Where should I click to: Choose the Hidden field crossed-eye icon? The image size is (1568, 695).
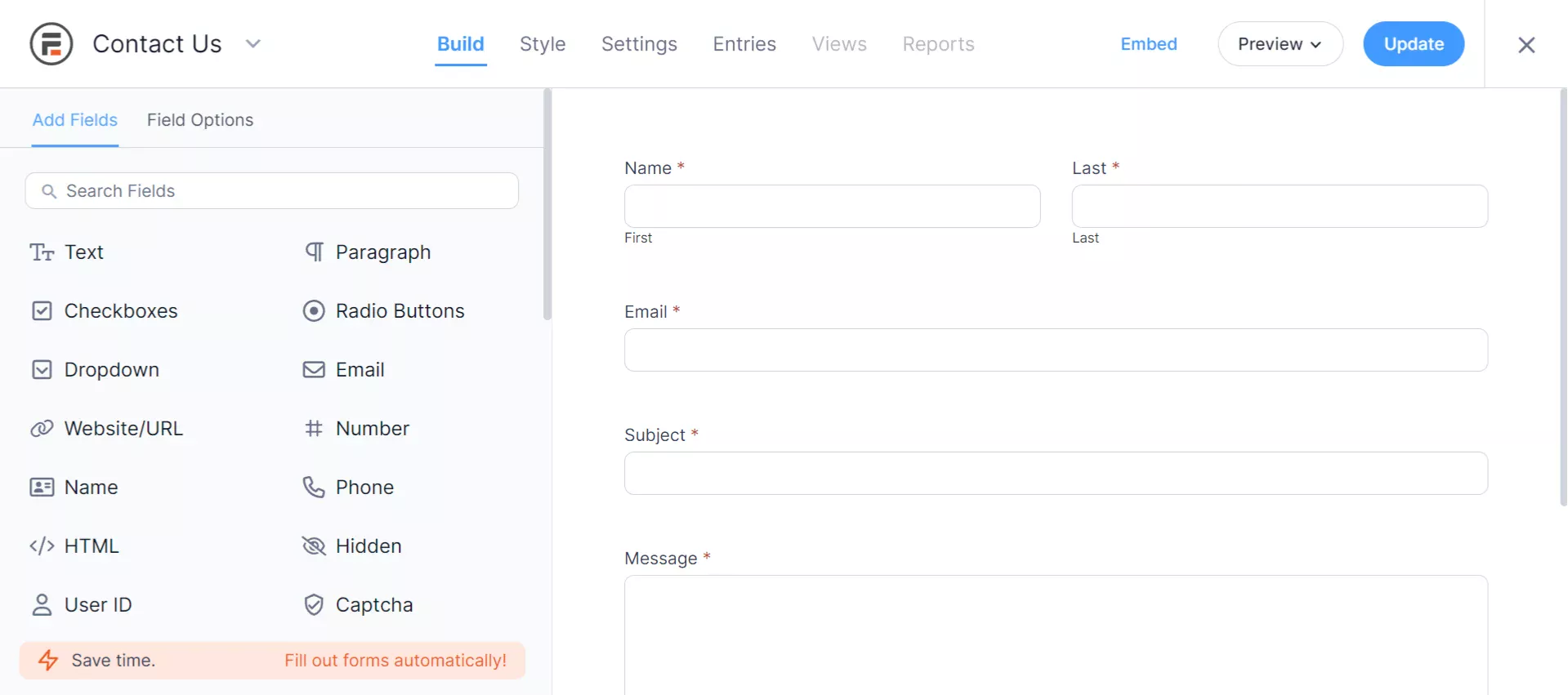pos(314,546)
